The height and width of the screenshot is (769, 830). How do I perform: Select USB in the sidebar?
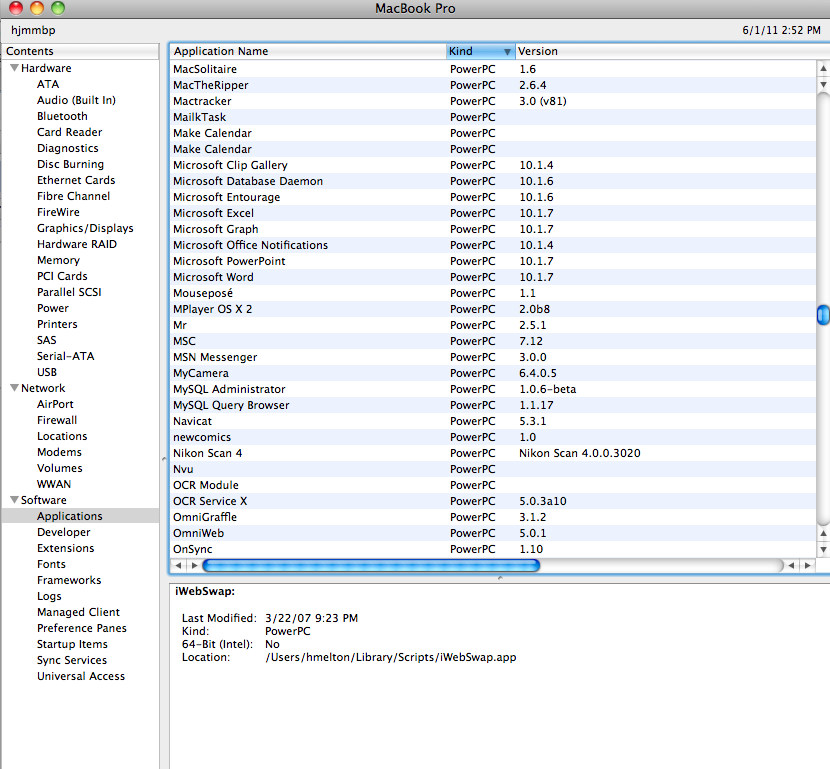tap(47, 372)
